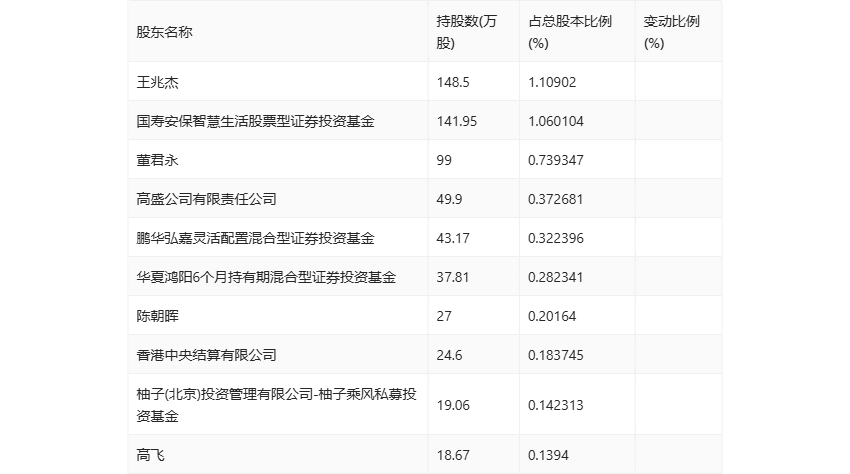850x474 pixels.
Task: Select 鹏华弘嘉灵活配置混合型证券投资基金 row name
Action: pyautogui.click(x=255, y=239)
